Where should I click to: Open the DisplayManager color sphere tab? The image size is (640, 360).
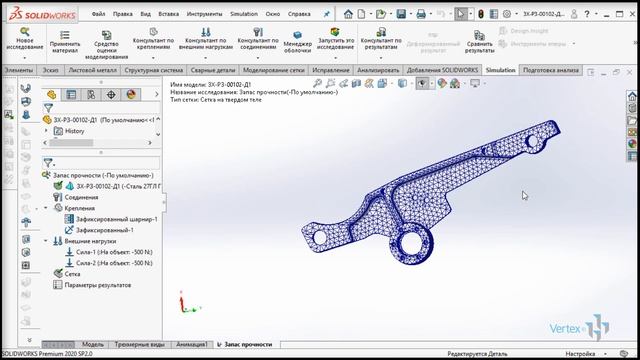point(131,95)
